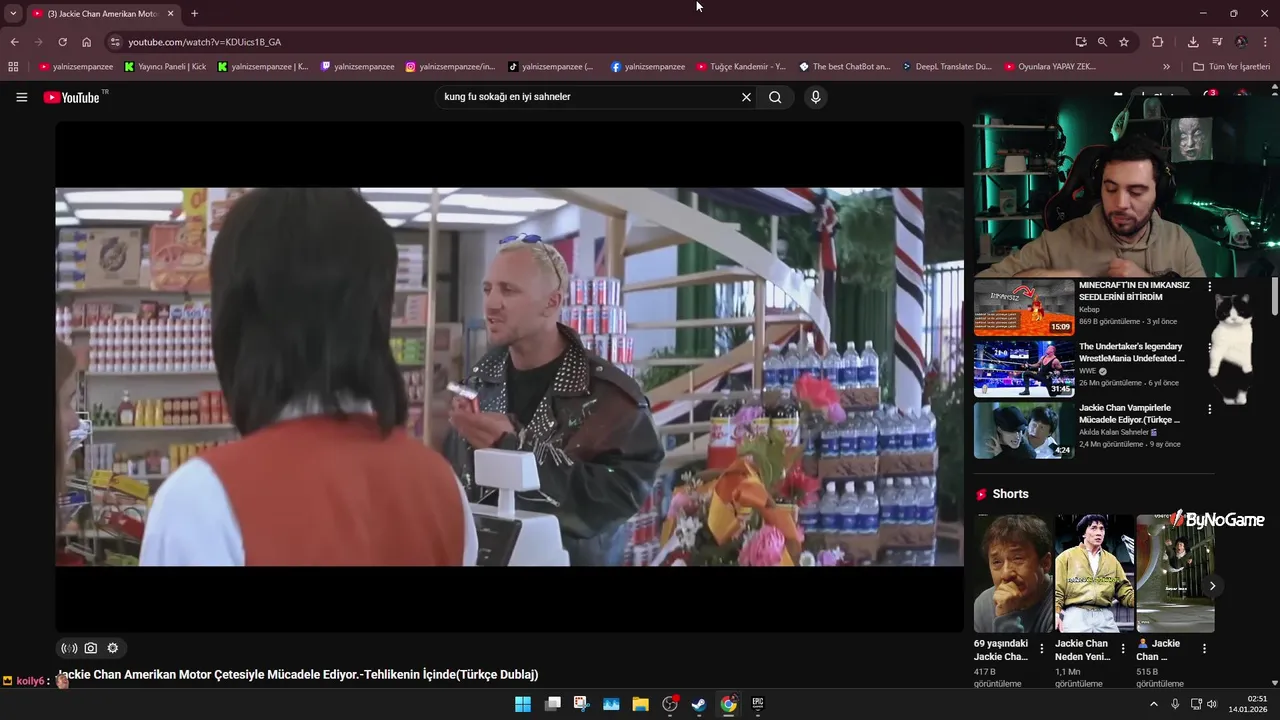The image size is (1280, 720).
Task: Click the Shorts section heading
Action: coord(1010,494)
